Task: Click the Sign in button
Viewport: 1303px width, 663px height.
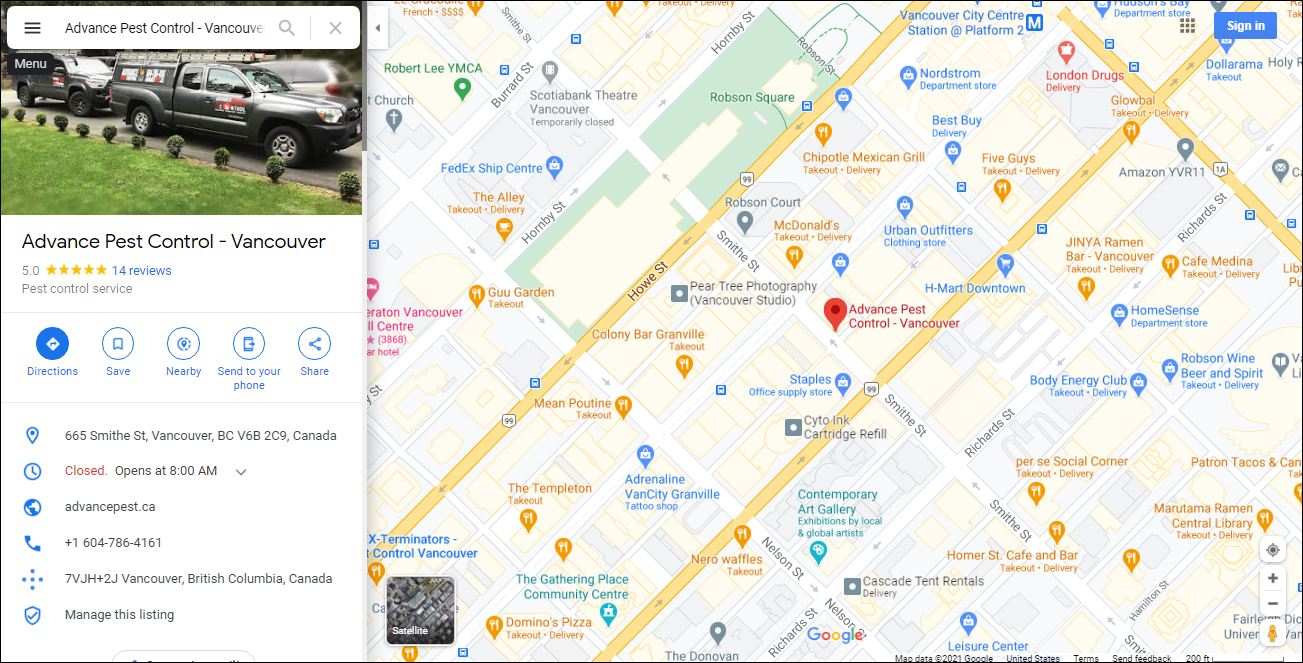Action: [x=1245, y=26]
